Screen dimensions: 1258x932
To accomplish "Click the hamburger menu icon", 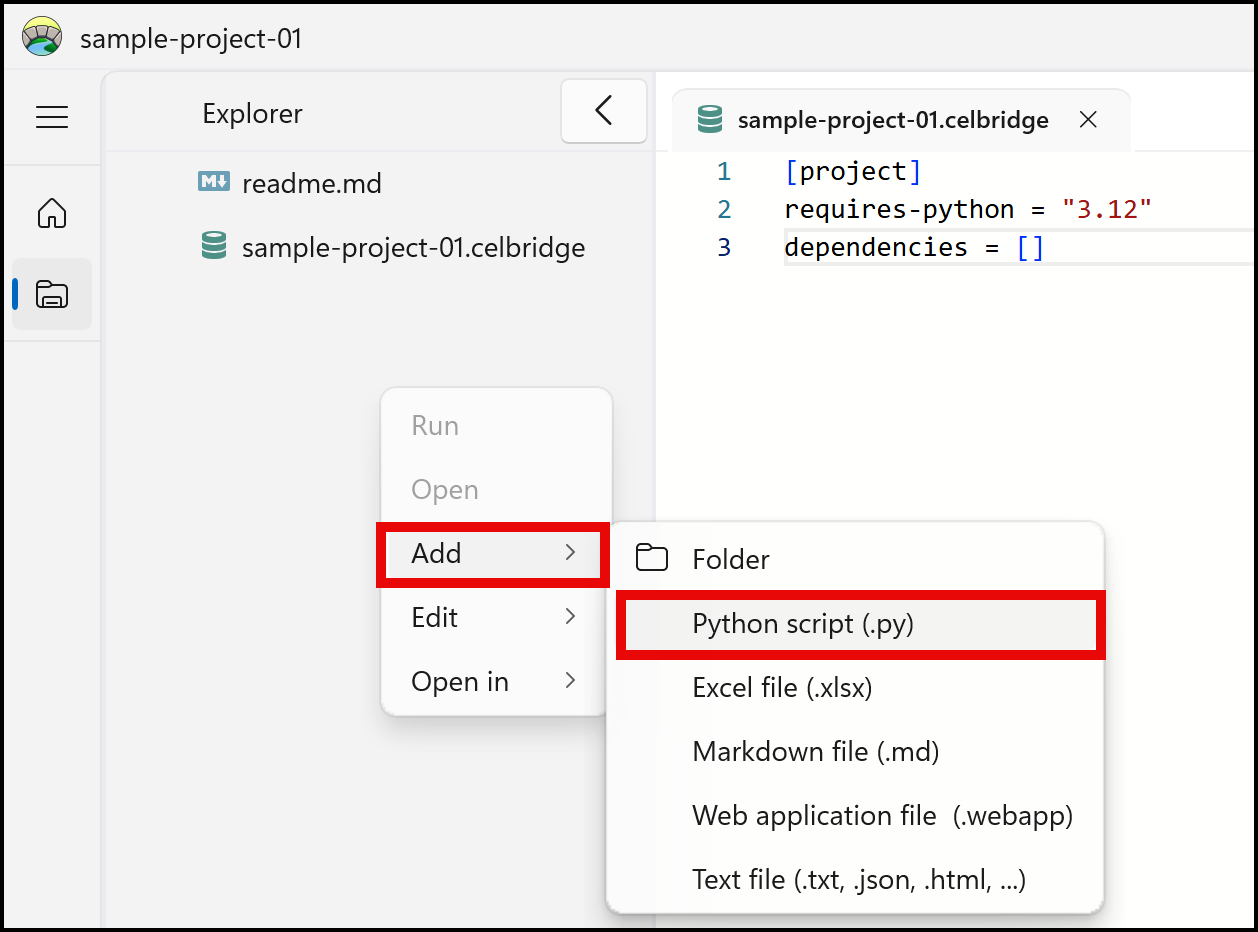I will (52, 117).
